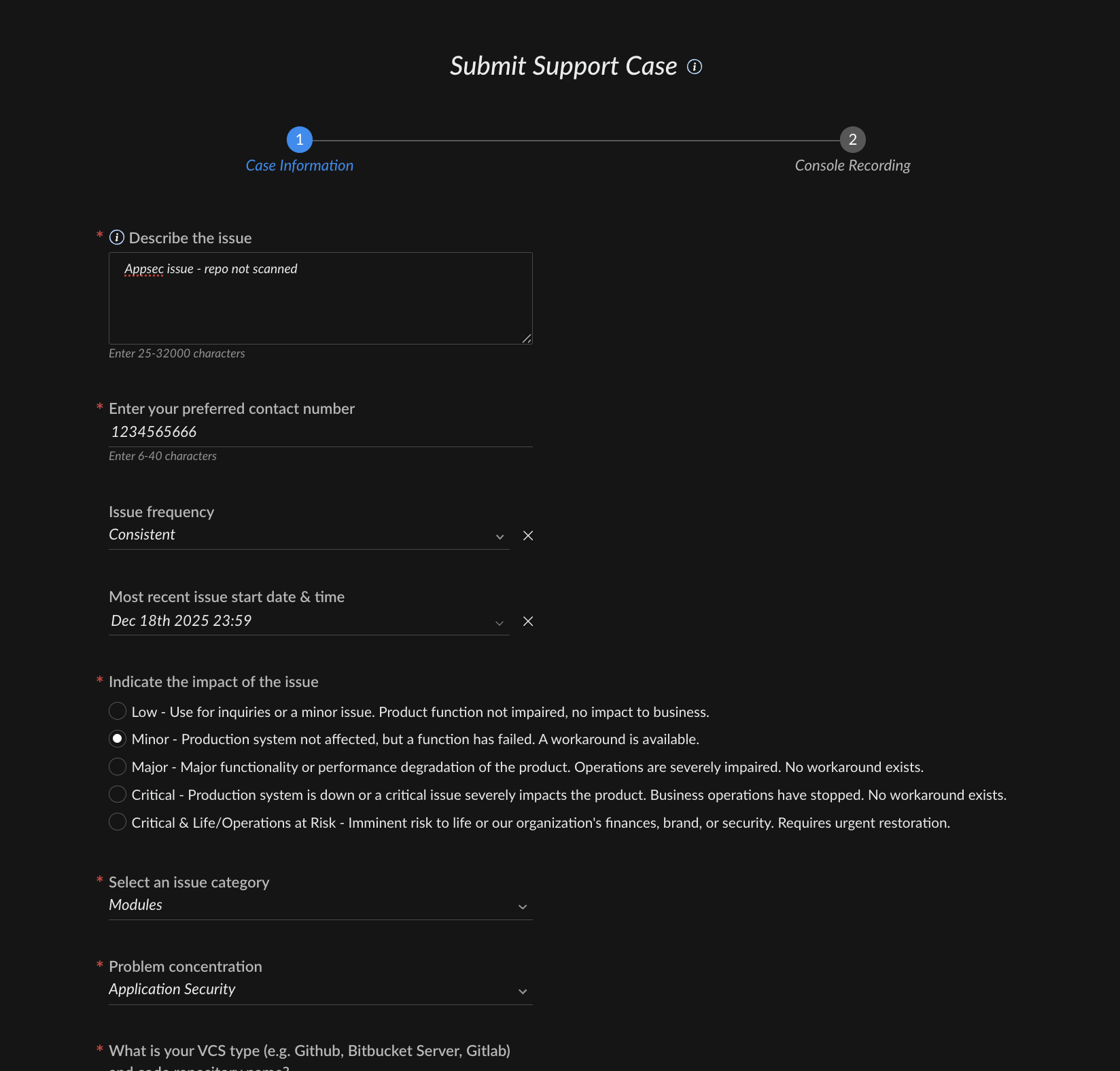Image resolution: width=1120 pixels, height=1071 pixels.
Task: Clear the issue start date and time
Action: coord(528,621)
